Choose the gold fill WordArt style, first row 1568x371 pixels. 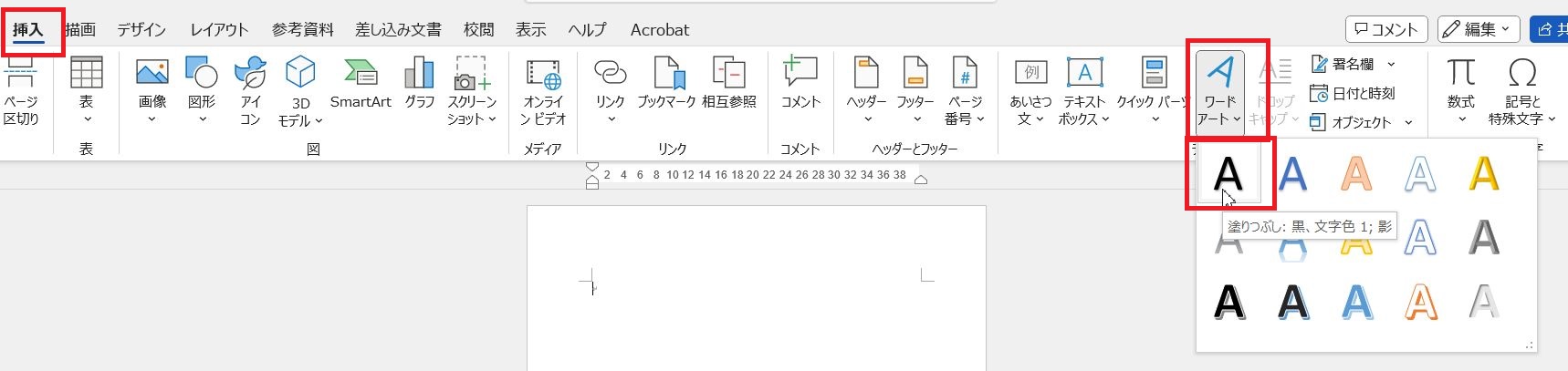[1484, 173]
